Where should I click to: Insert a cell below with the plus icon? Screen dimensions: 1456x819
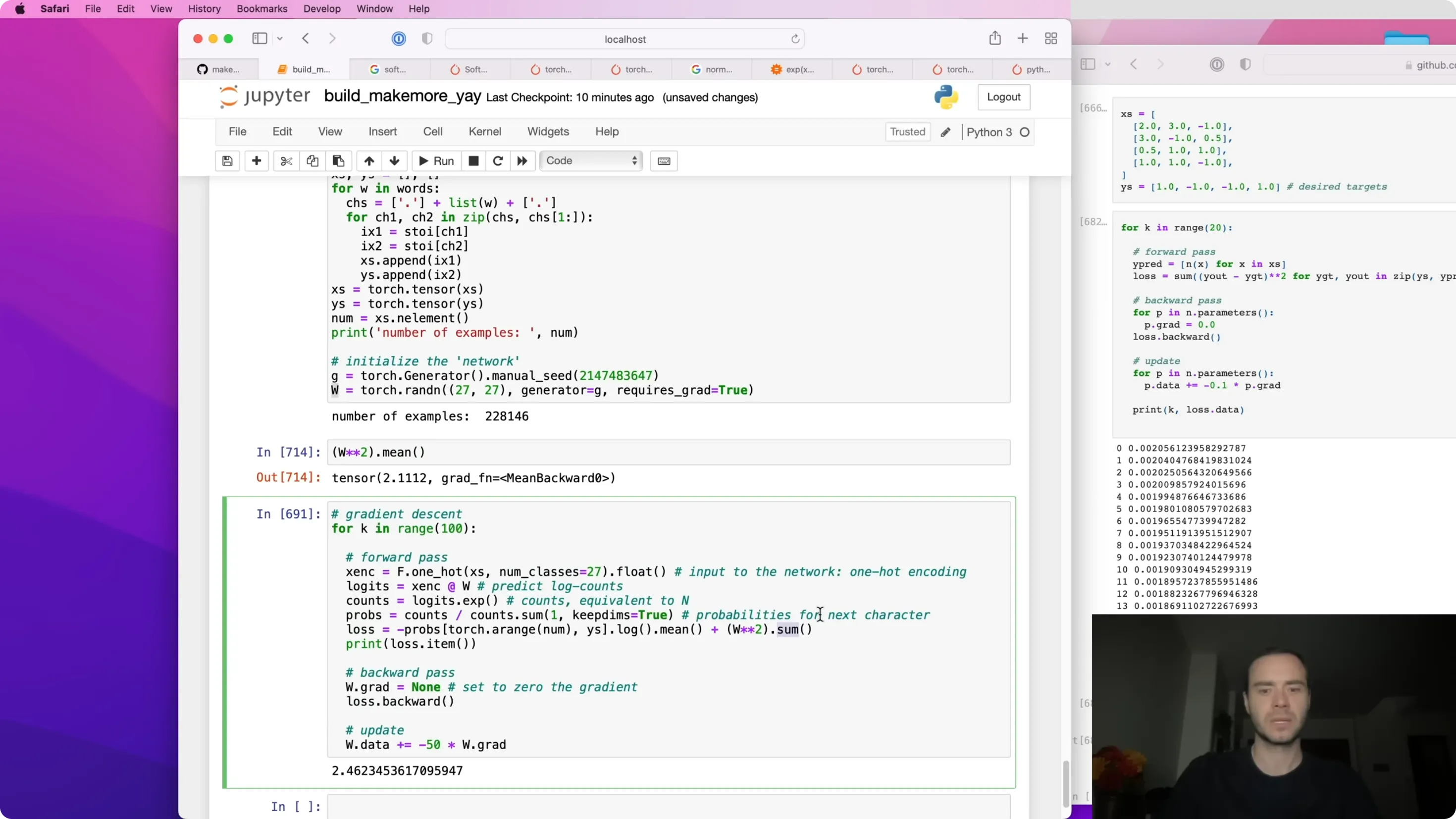click(x=257, y=161)
